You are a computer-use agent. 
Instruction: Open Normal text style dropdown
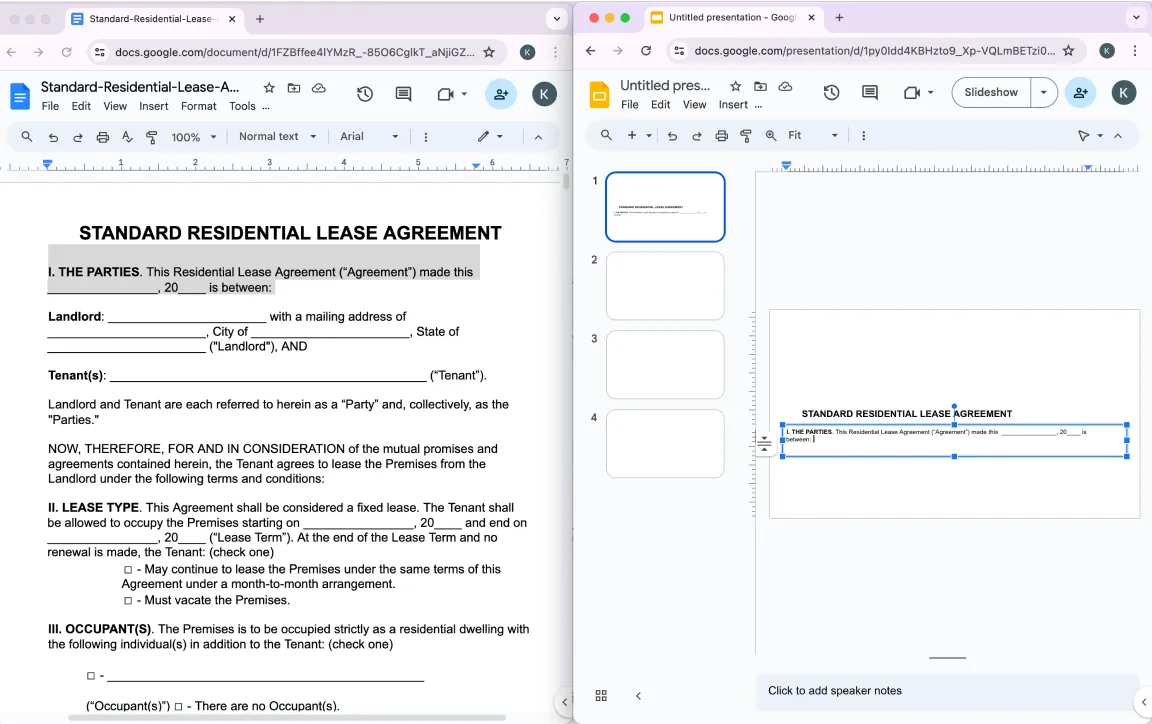pyautogui.click(x=278, y=137)
